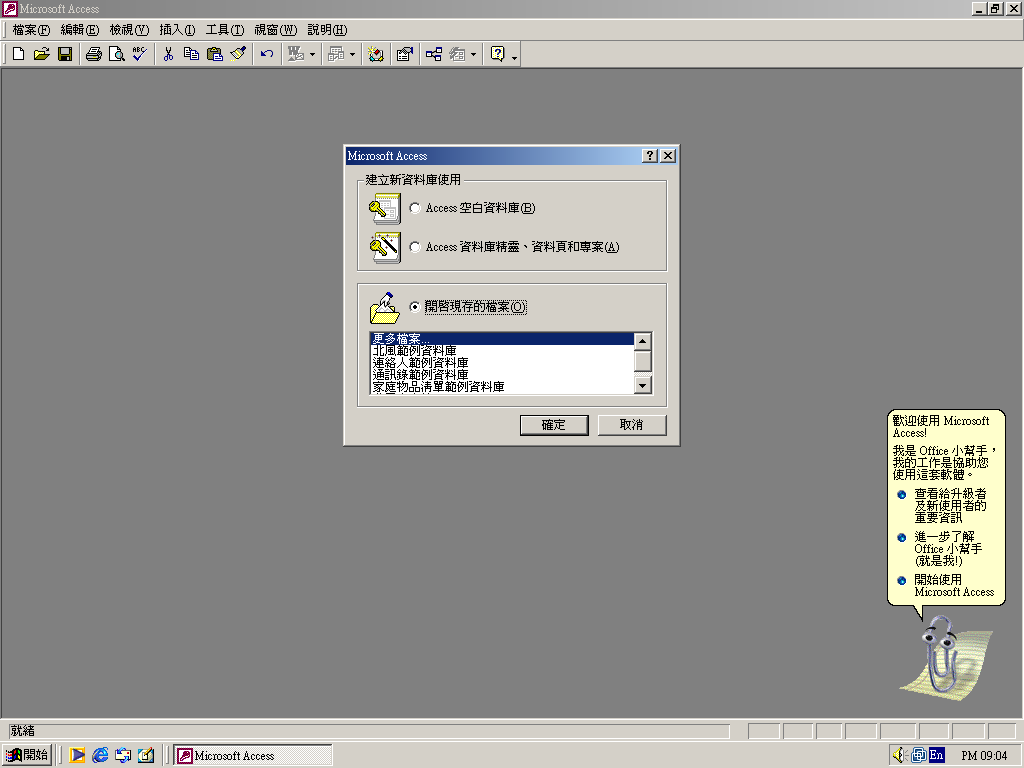This screenshot has height=768, width=1024.
Task: Click the Code toolbar icon
Action: 376,54
